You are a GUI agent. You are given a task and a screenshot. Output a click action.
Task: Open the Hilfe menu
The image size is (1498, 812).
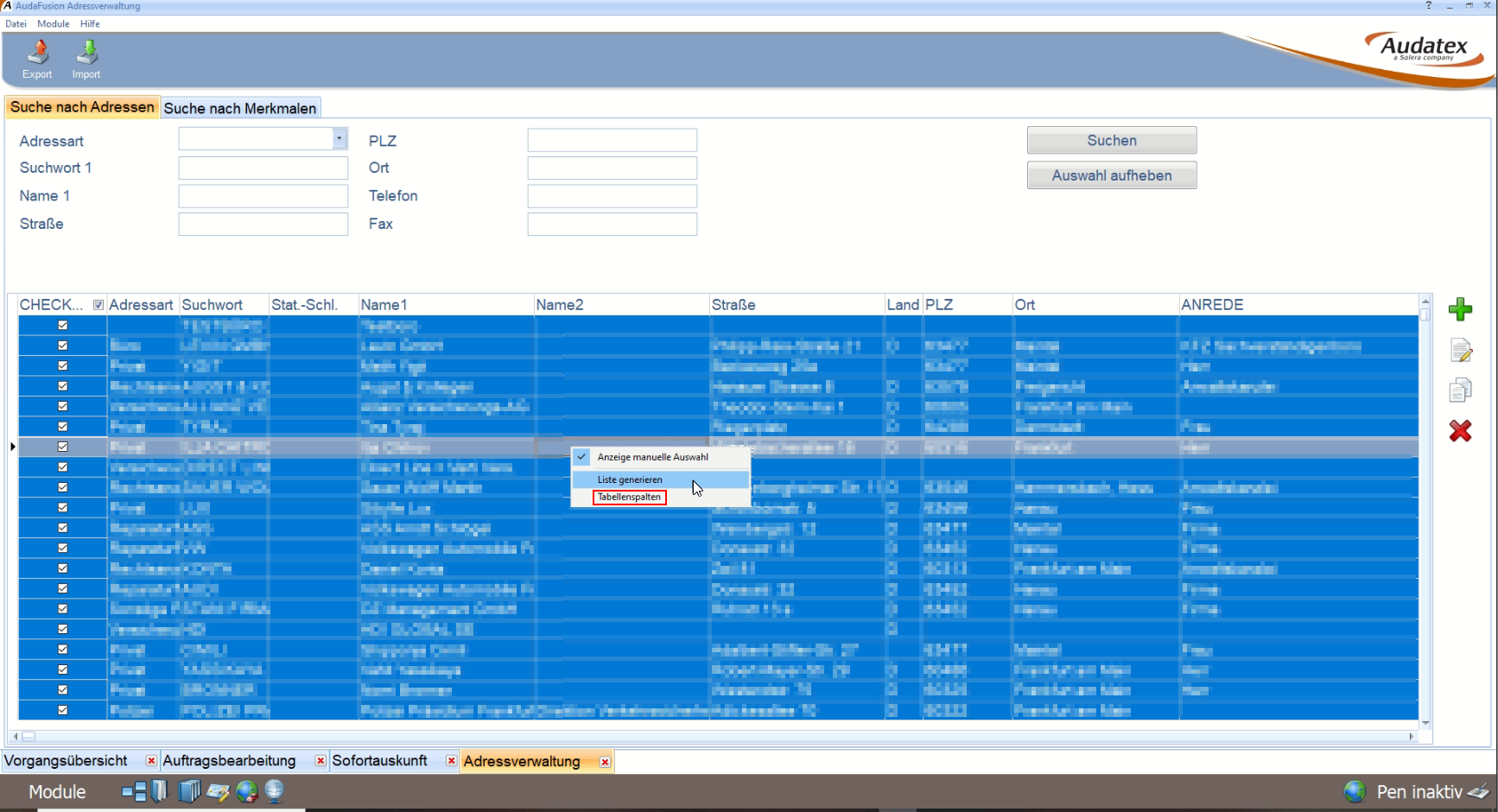coord(90,24)
